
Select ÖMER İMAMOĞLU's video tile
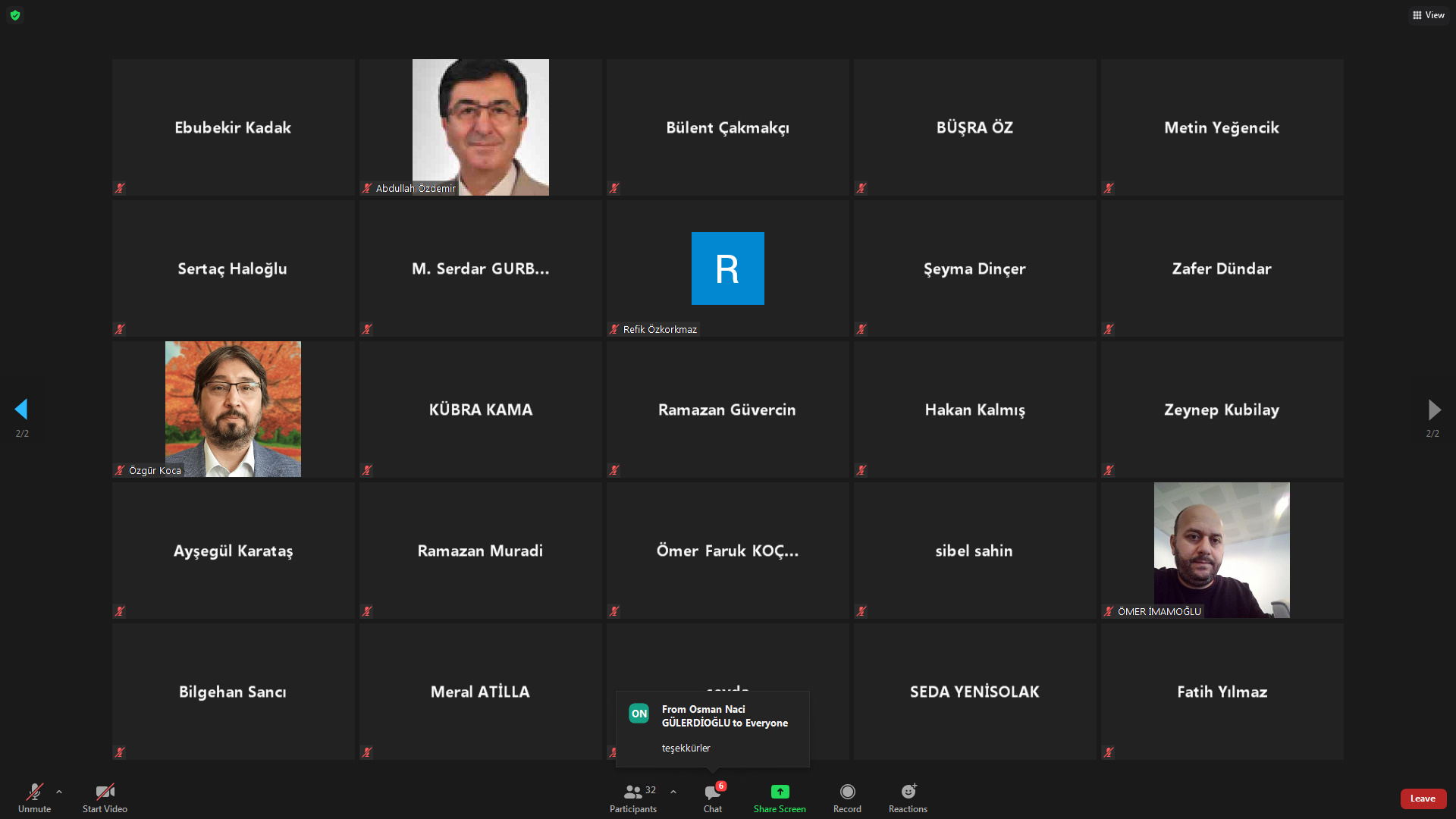[1221, 550]
